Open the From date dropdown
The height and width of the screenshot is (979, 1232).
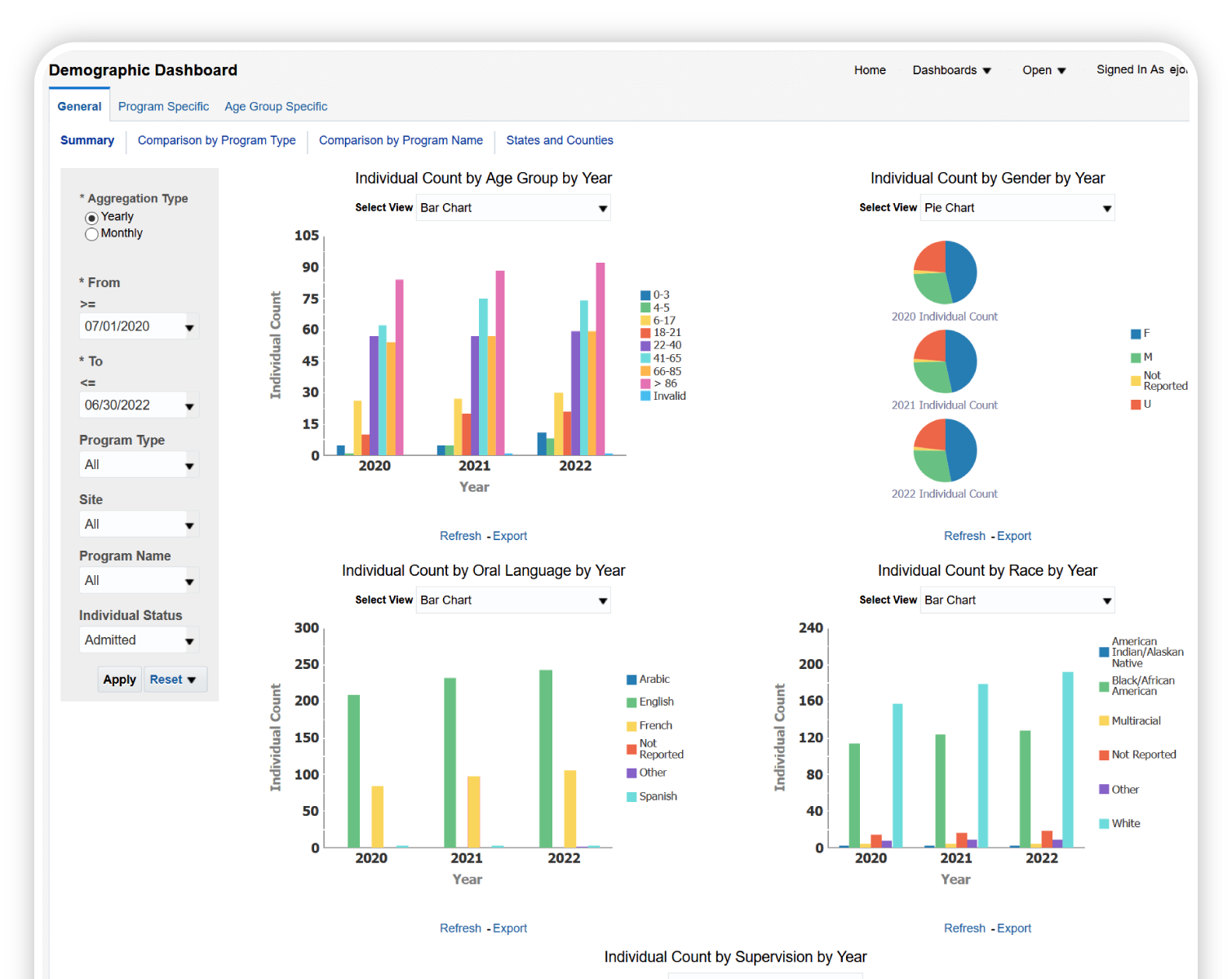(x=189, y=327)
